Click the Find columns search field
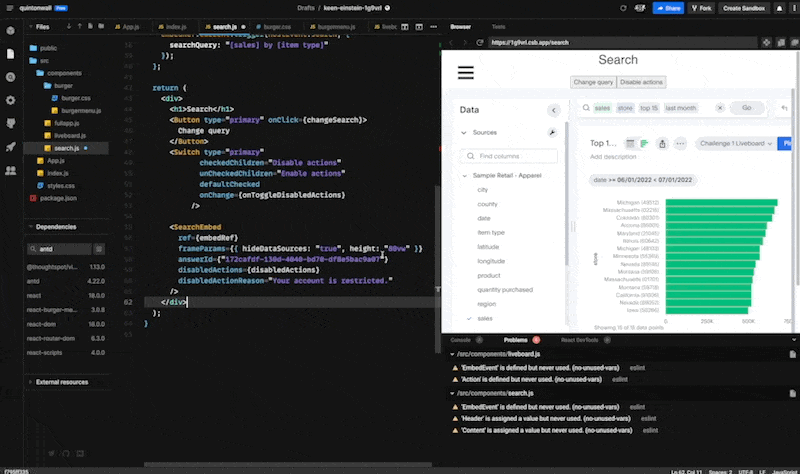 (x=509, y=156)
